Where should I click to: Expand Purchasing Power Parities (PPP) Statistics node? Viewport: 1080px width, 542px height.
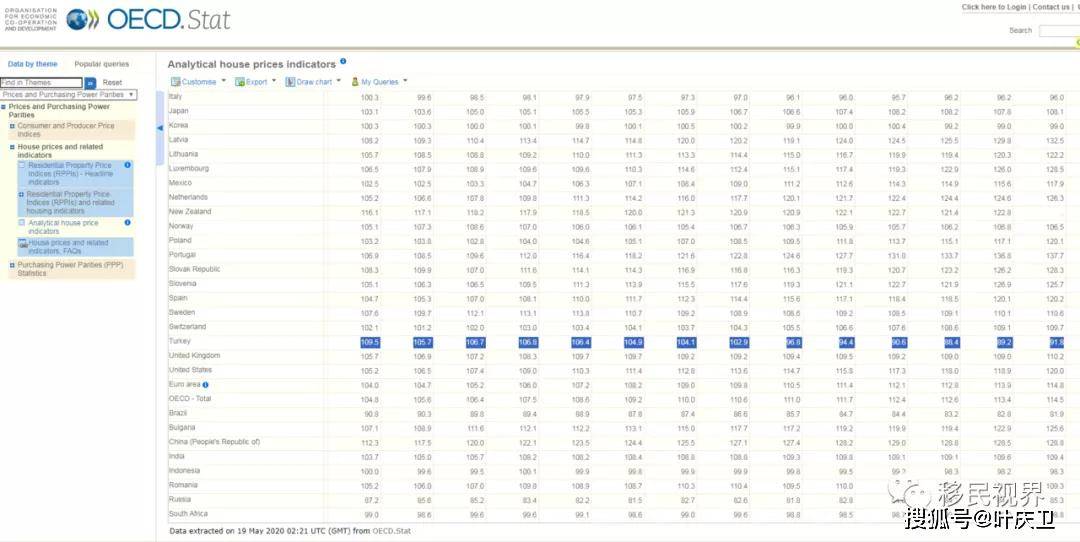click(x=12, y=265)
